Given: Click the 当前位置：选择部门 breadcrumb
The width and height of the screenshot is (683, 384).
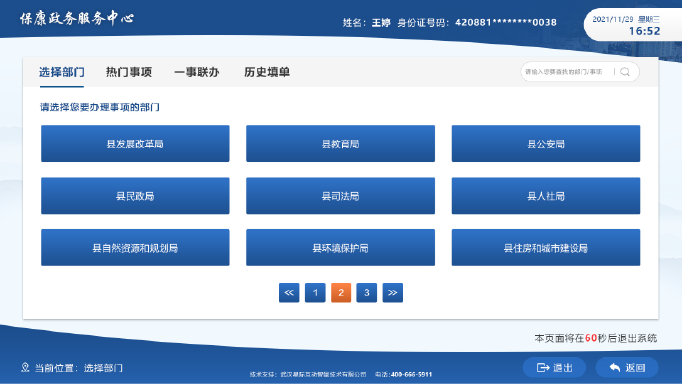Looking at the screenshot, I should pyautogui.click(x=78, y=368).
